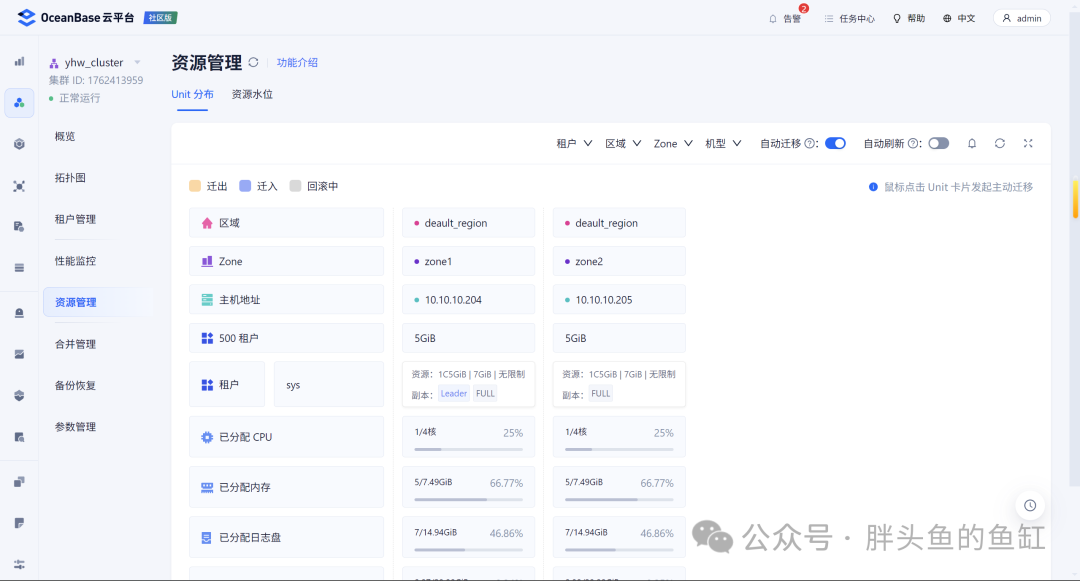
Task: Click the reload icon in the Unit toolbar
Action: [999, 143]
